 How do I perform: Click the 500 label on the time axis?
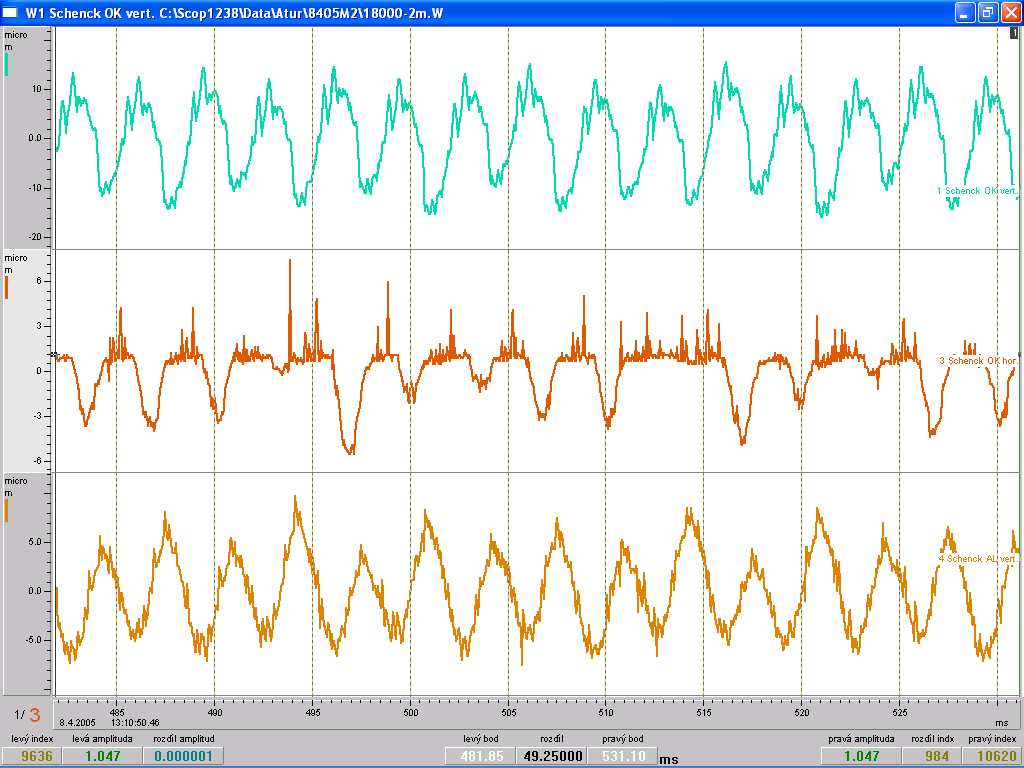[x=411, y=712]
